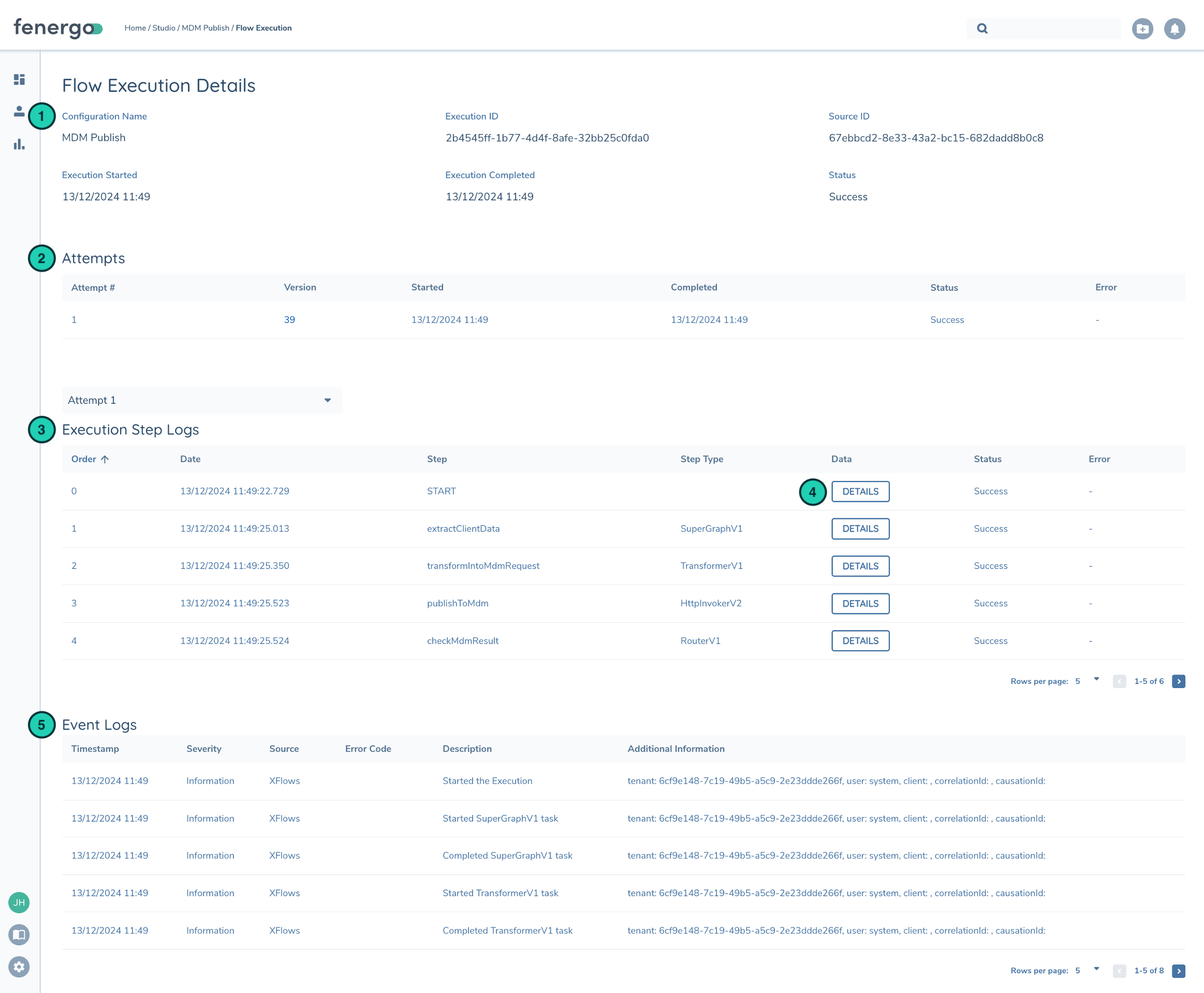
Task: Select the user profile icon in sidebar
Action: 19,112
